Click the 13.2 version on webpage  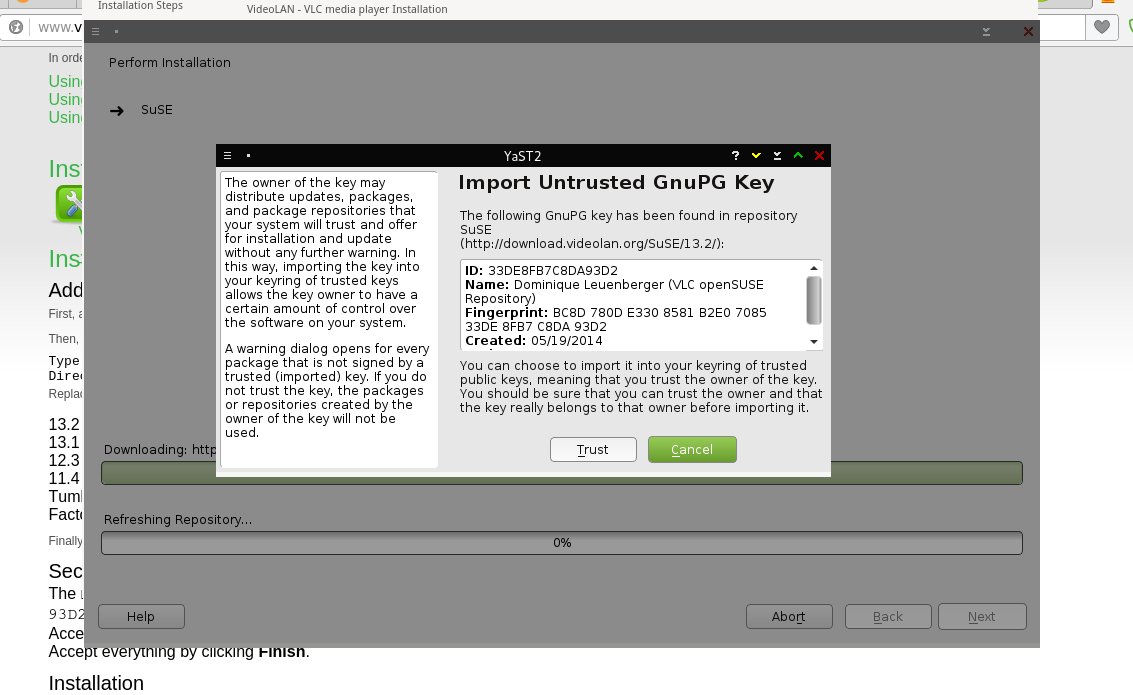pos(64,424)
